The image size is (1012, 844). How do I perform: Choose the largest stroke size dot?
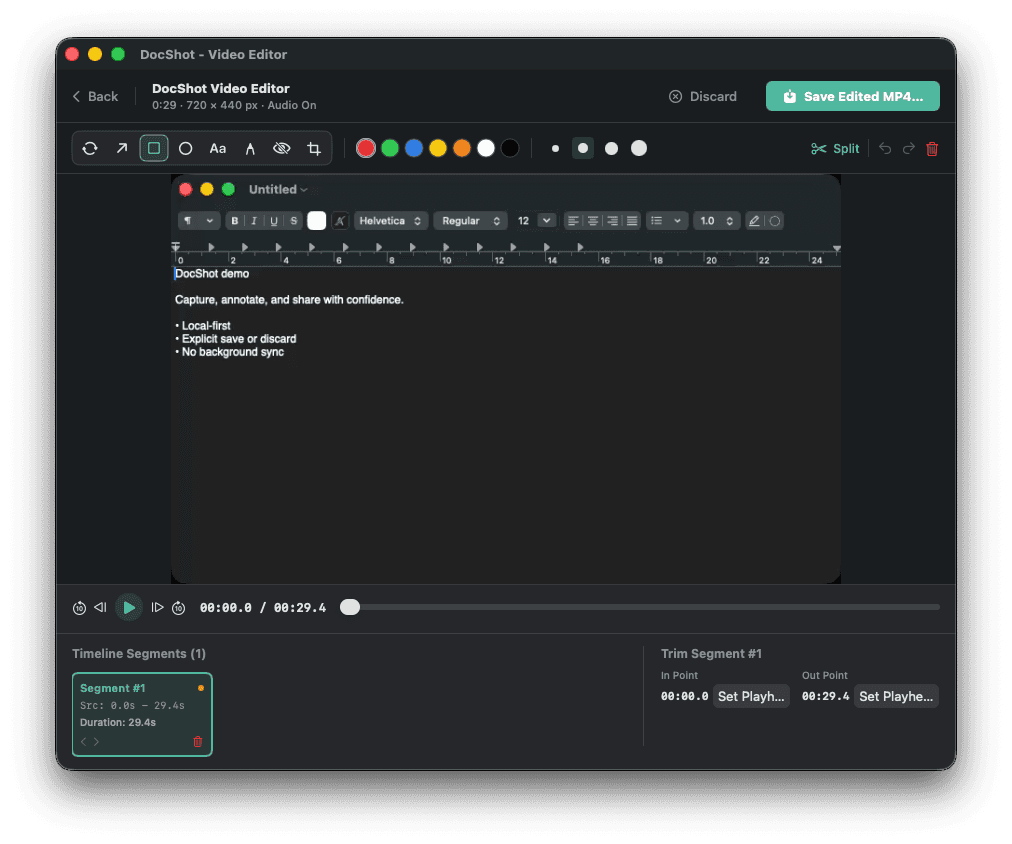coord(639,148)
